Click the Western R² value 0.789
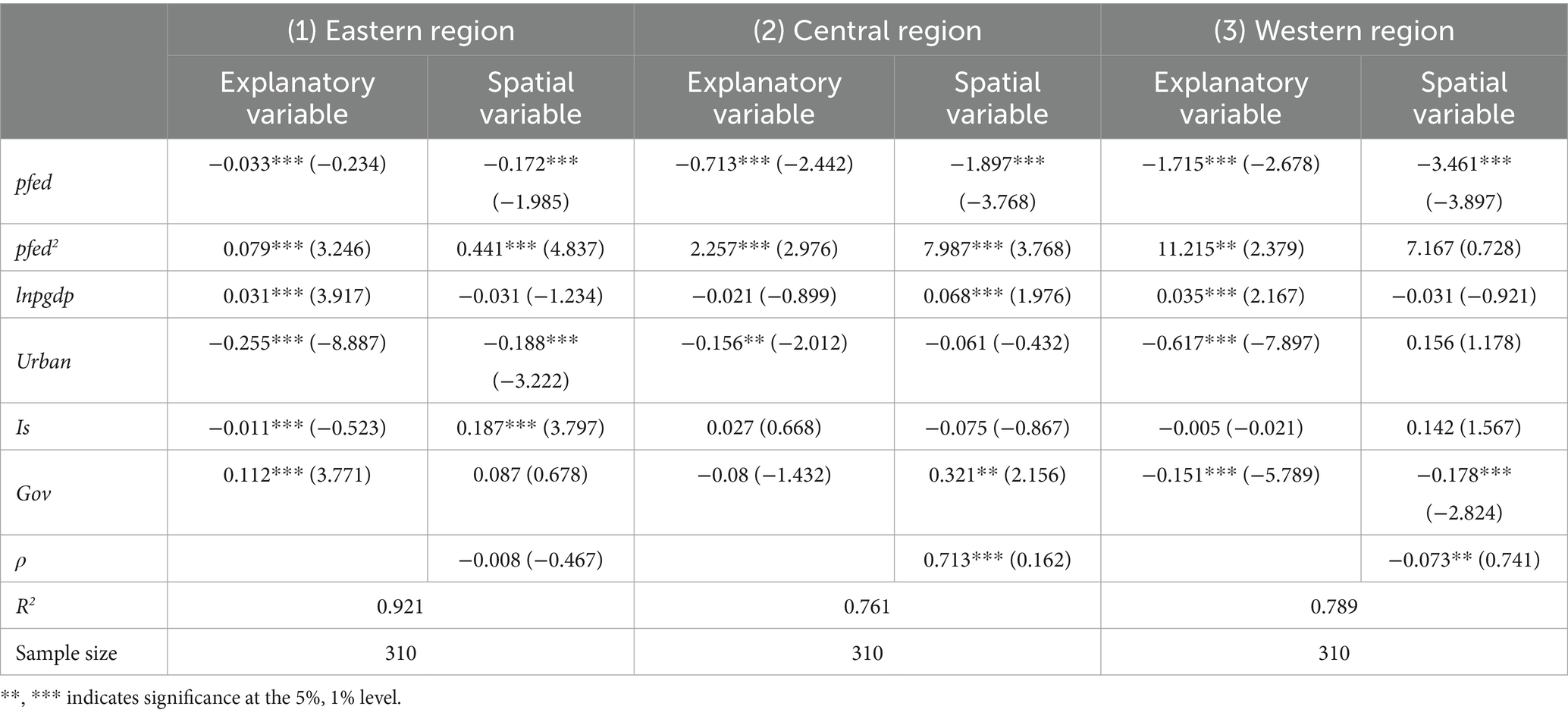The image size is (1568, 716). pos(1334,606)
